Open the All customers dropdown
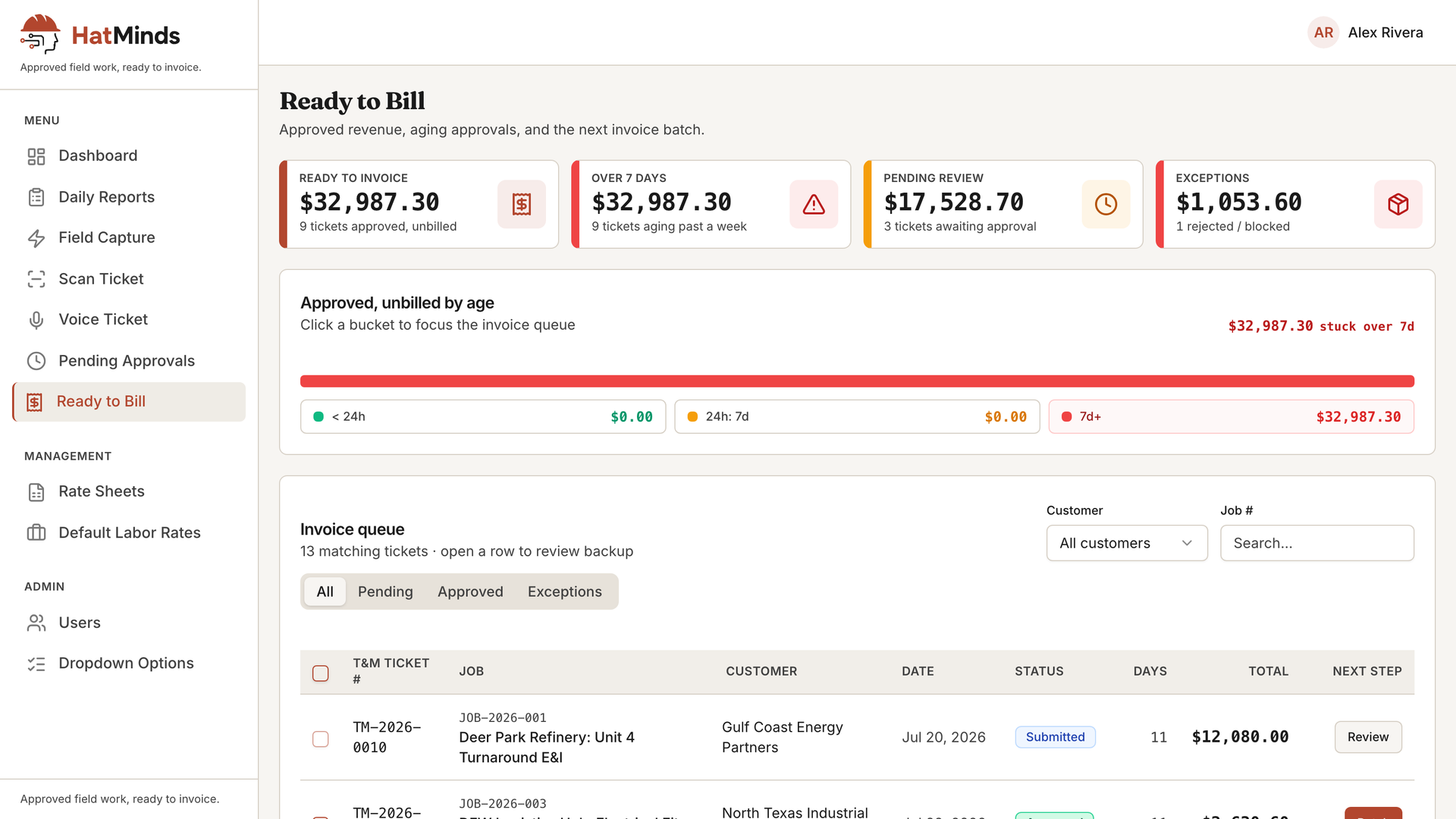Viewport: 1456px width, 819px height. pyautogui.click(x=1127, y=543)
